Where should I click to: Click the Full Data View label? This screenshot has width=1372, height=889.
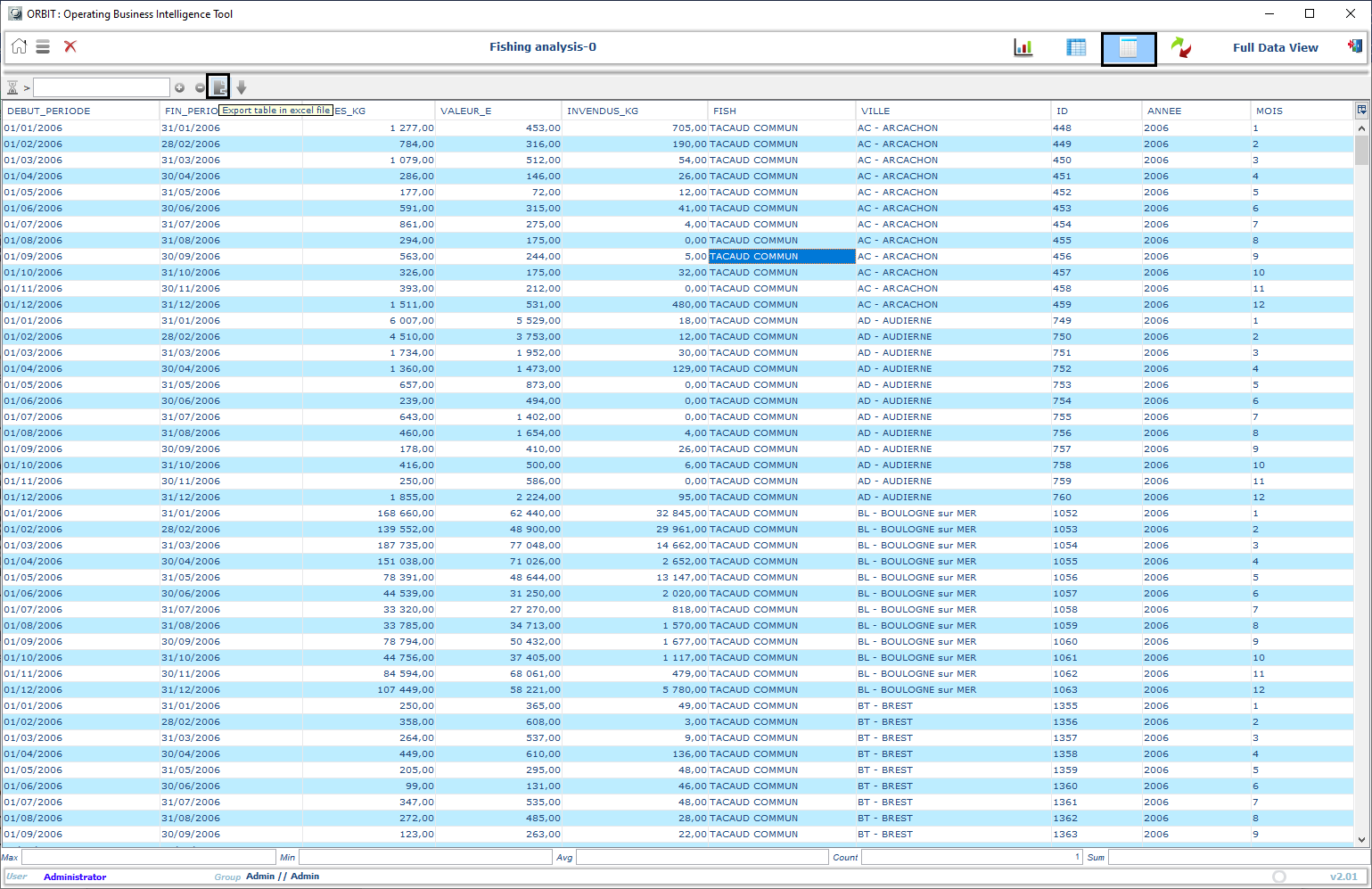[x=1275, y=47]
